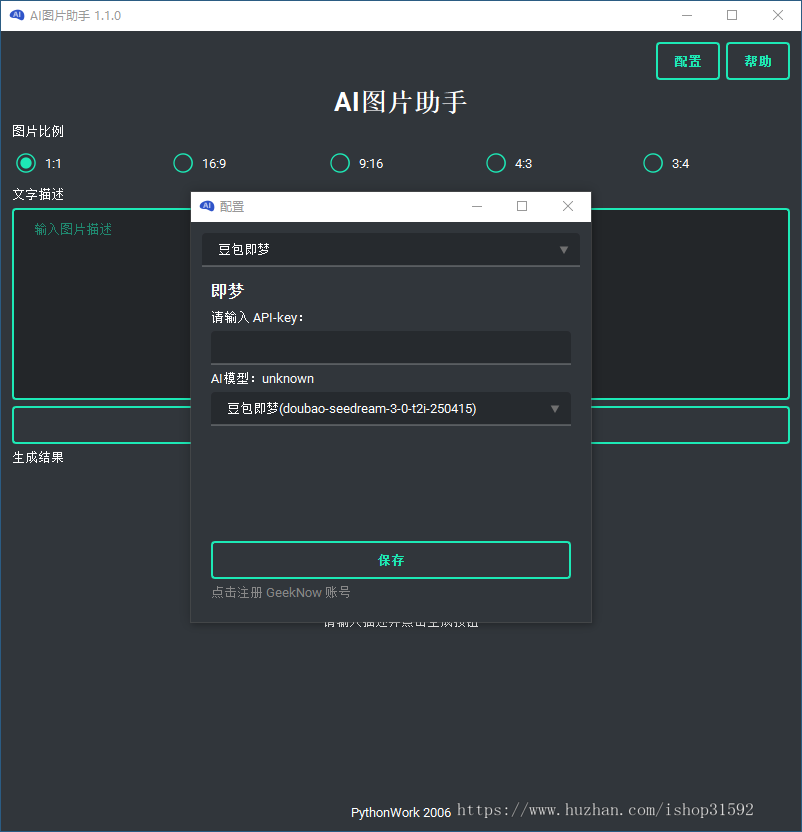Click the AI logo icon in 配置 dialog title
Viewport: 802px width, 832px height.
point(207,206)
